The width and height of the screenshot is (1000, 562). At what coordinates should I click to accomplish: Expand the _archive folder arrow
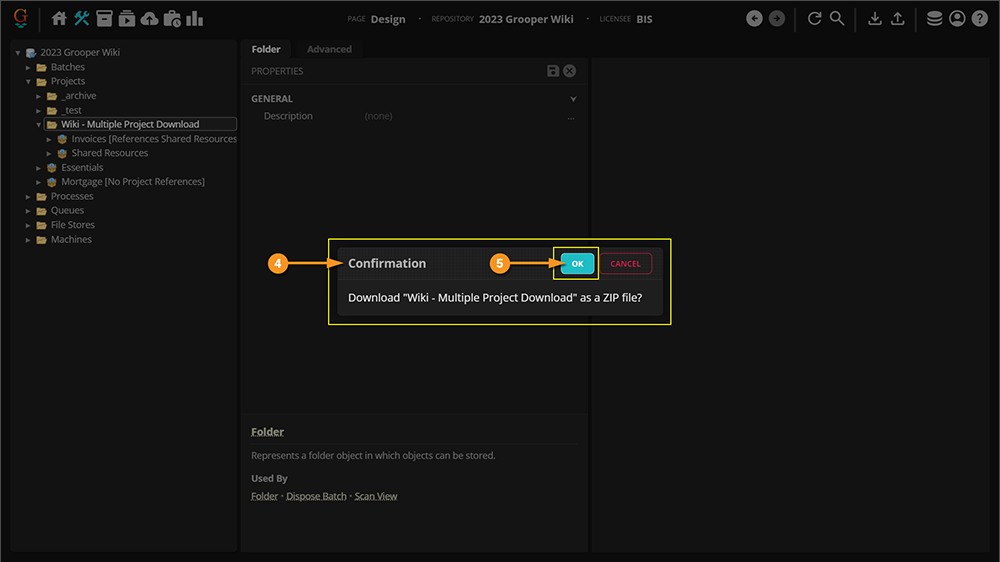click(x=39, y=96)
